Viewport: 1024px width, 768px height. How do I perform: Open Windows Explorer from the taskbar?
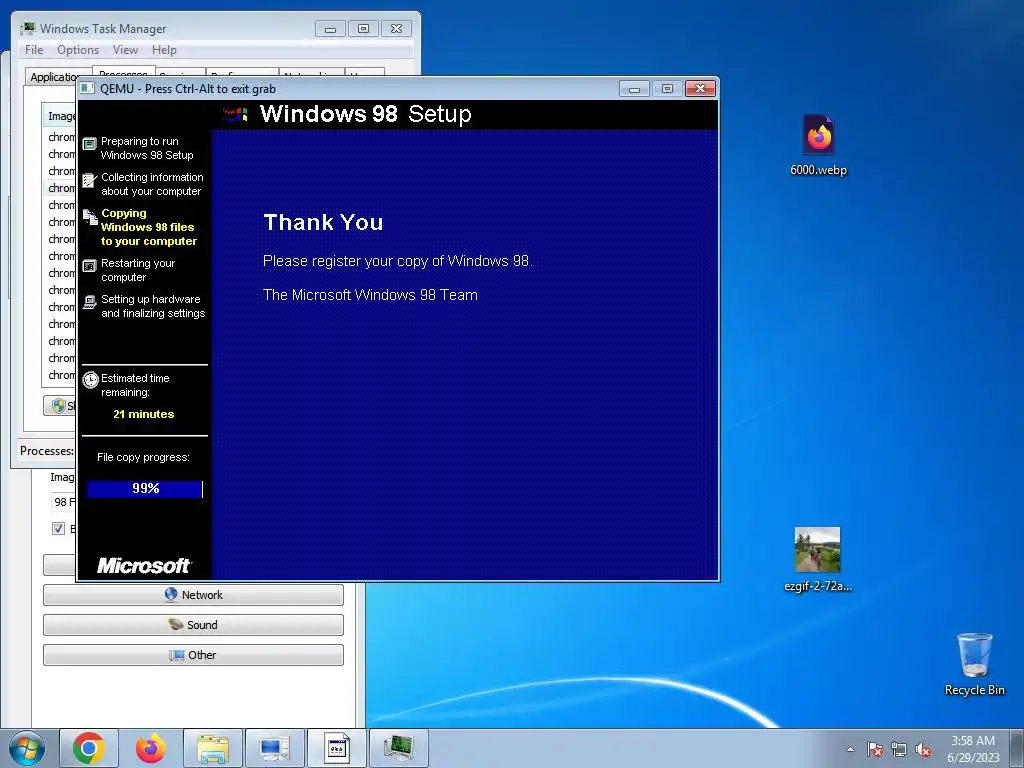pyautogui.click(x=213, y=748)
